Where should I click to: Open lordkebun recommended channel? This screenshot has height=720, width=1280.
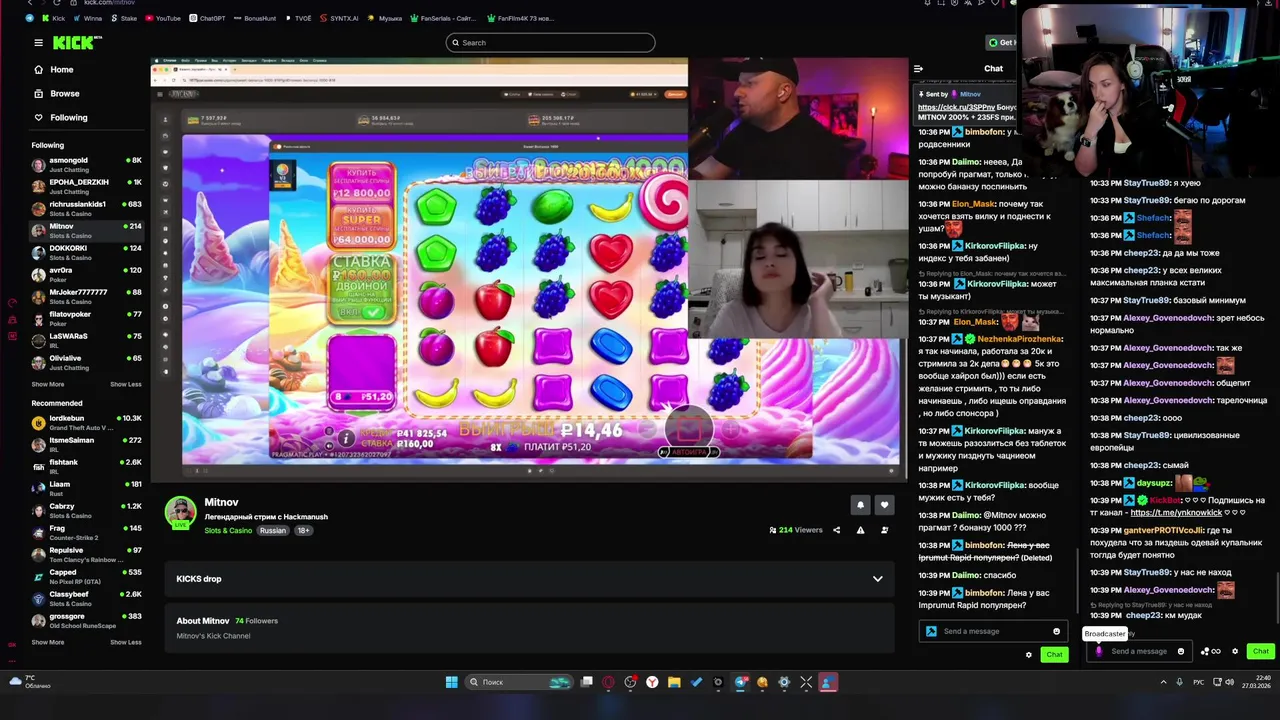tap(85, 422)
